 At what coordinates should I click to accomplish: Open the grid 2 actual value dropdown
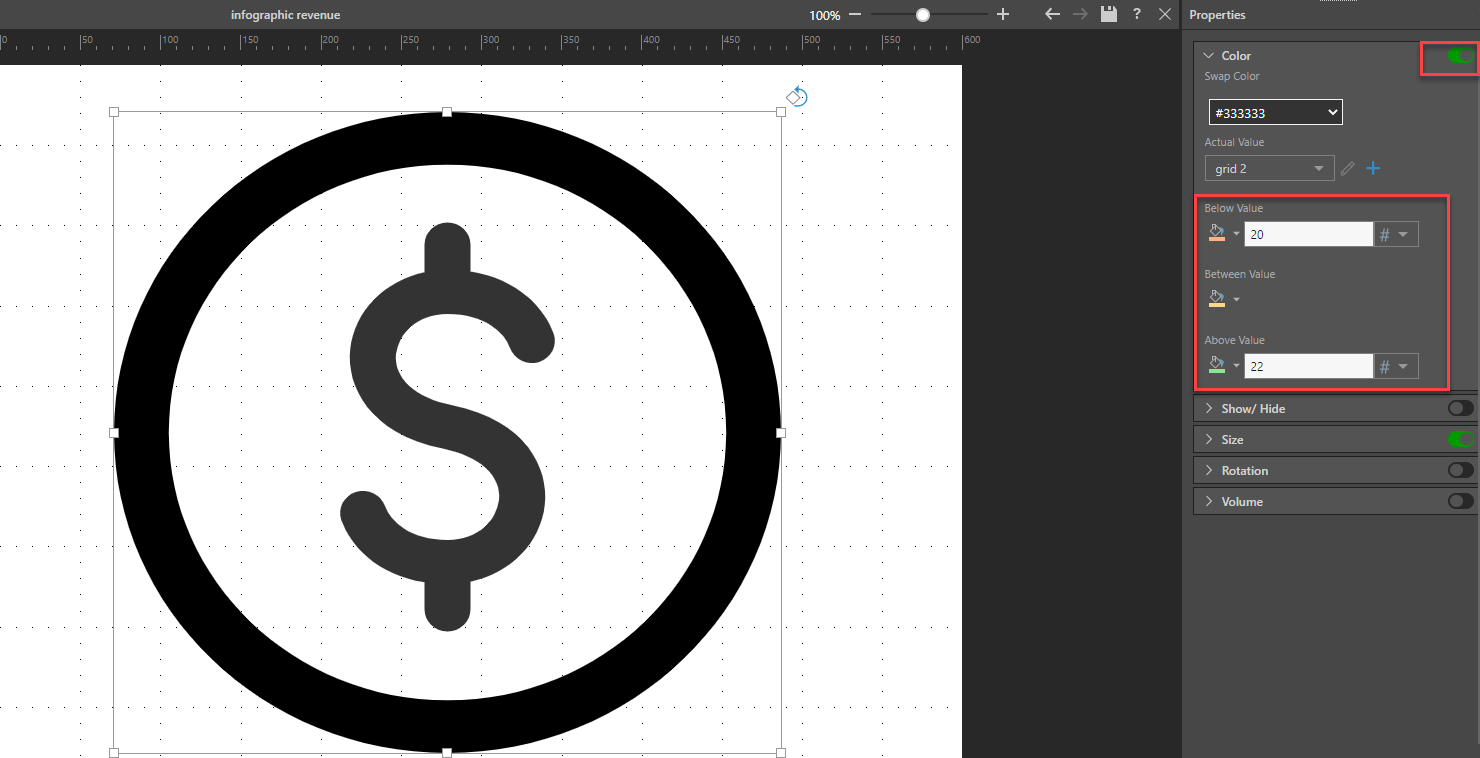coord(1269,168)
